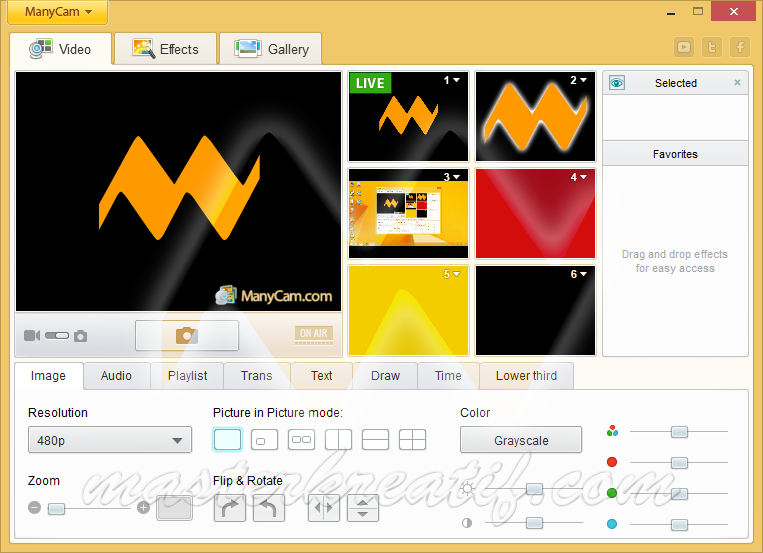Open the Facebook share icon
Screen dimensions: 763x553
tap(740, 47)
